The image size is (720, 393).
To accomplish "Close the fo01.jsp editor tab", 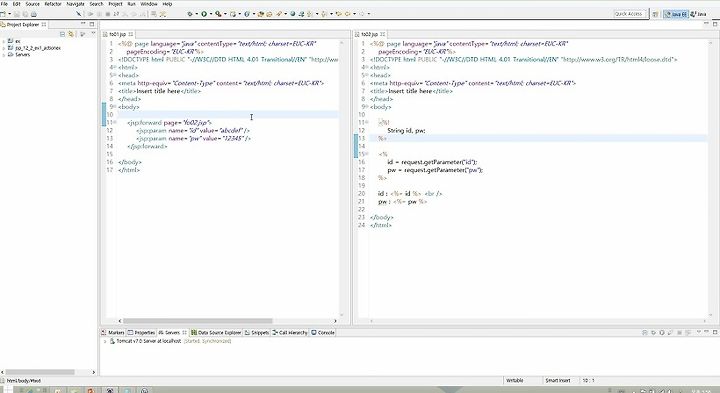I will [x=131, y=34].
